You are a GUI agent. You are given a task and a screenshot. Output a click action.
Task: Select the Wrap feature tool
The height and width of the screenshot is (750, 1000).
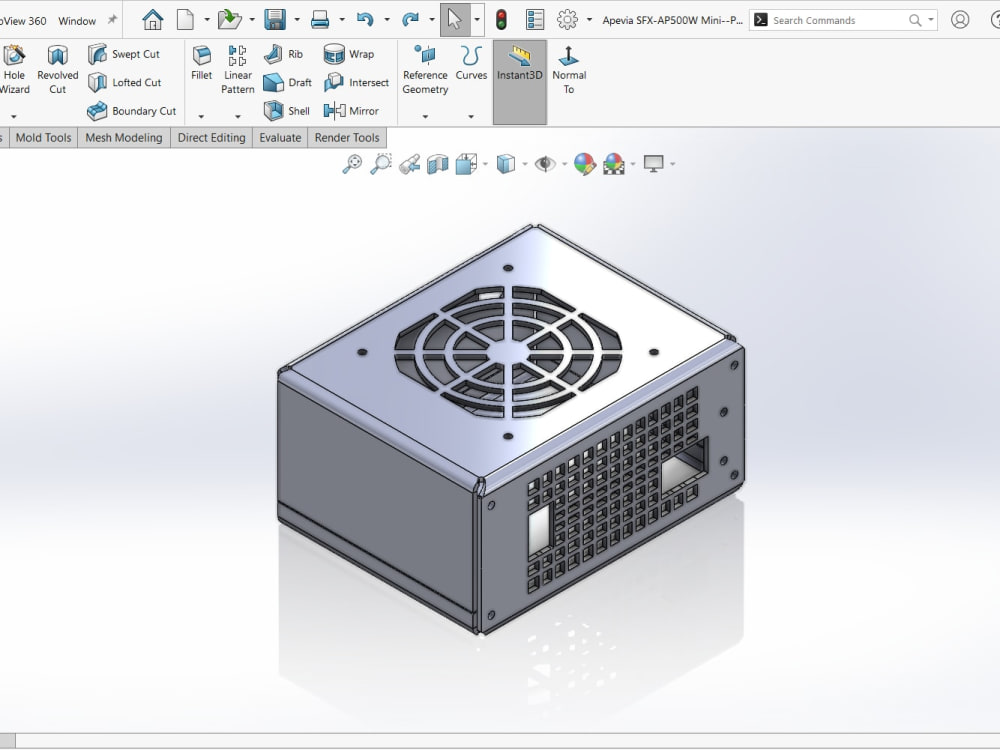(348, 54)
